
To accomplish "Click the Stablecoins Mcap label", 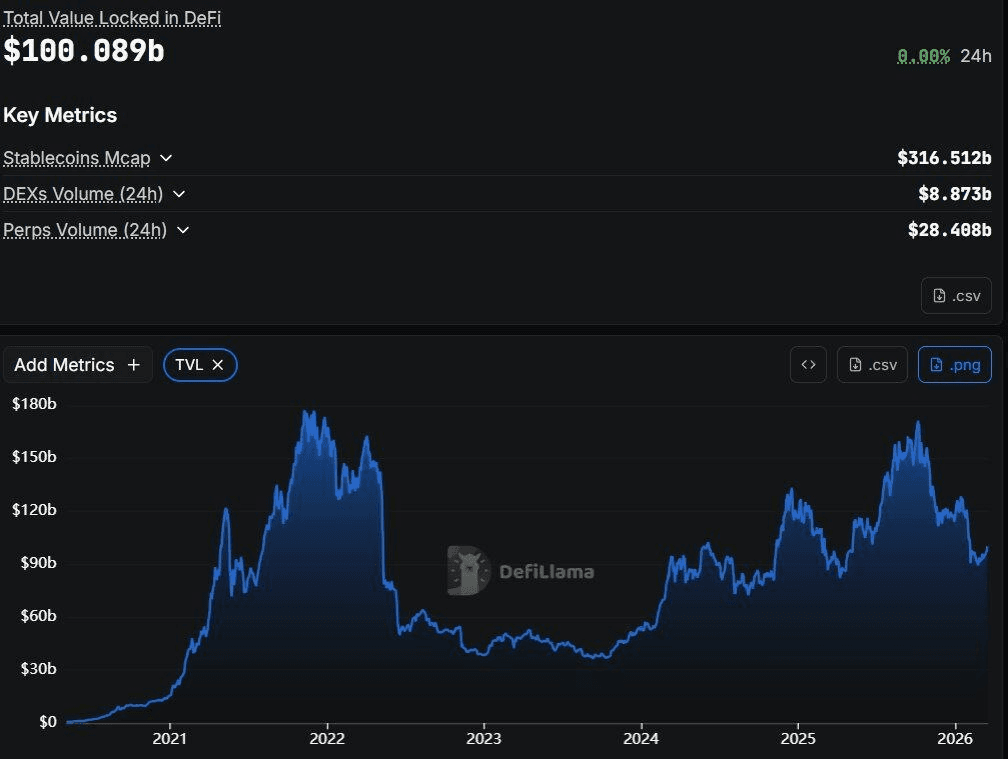I will [77, 158].
